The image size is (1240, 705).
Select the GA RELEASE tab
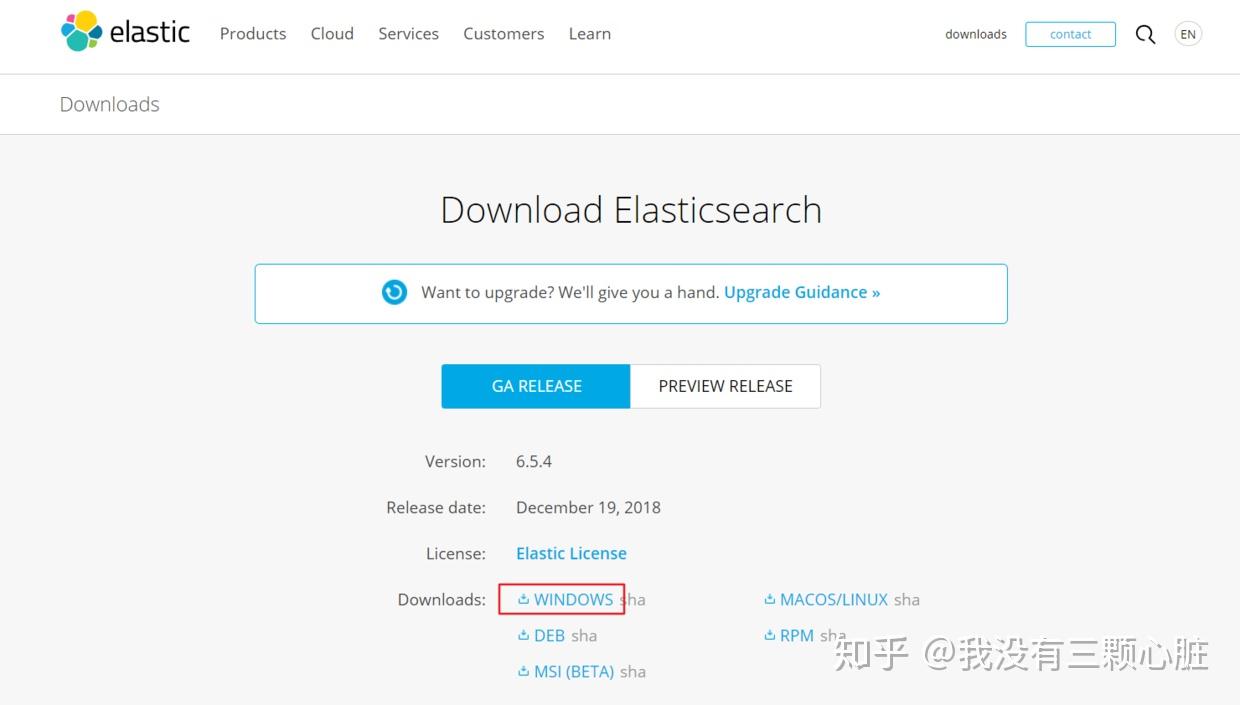(x=536, y=386)
